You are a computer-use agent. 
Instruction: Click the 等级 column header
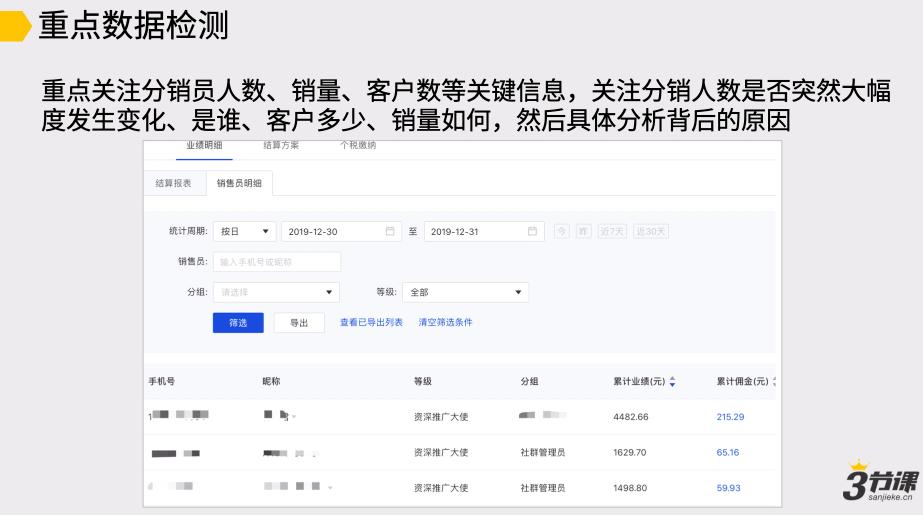(x=423, y=381)
